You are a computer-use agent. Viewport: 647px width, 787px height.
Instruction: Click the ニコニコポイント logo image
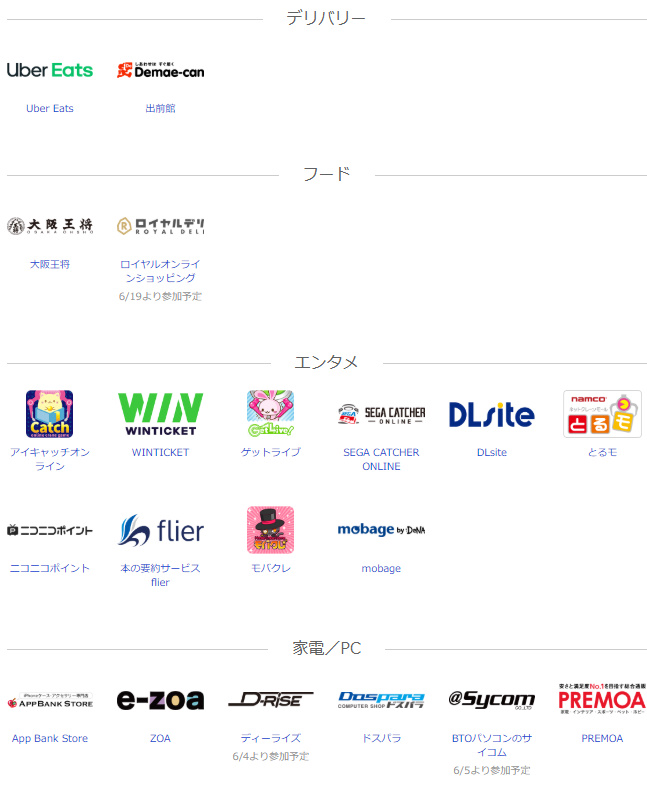[50, 530]
